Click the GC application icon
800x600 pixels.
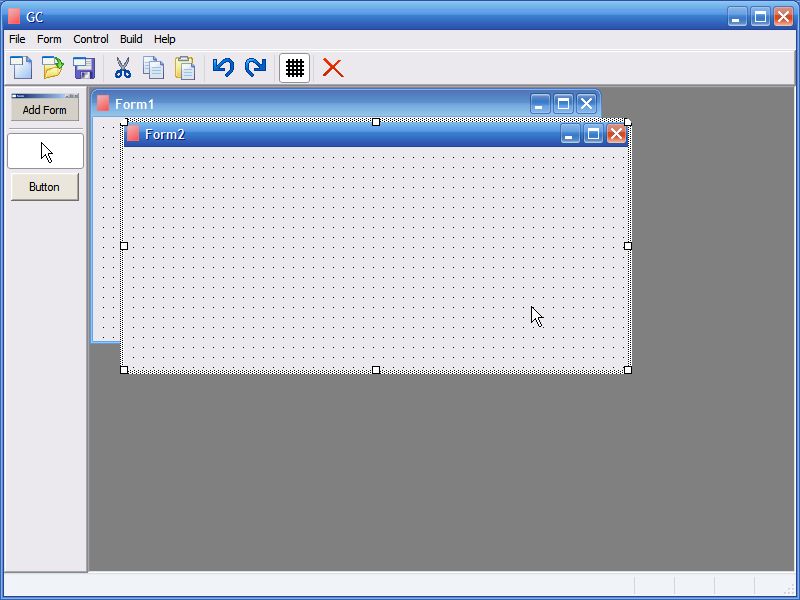point(14,16)
